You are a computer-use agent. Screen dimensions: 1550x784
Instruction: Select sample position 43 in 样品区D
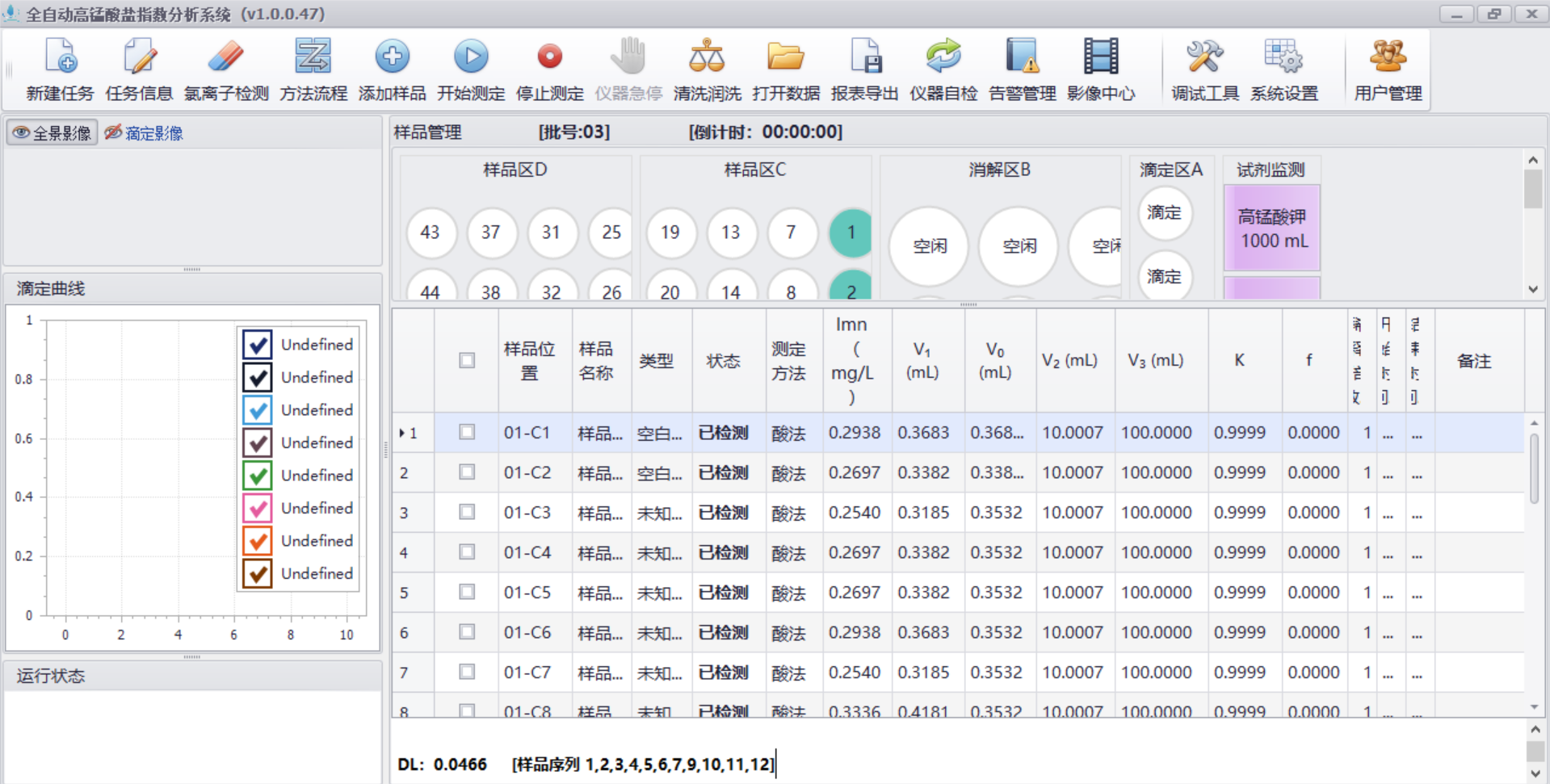pos(431,233)
